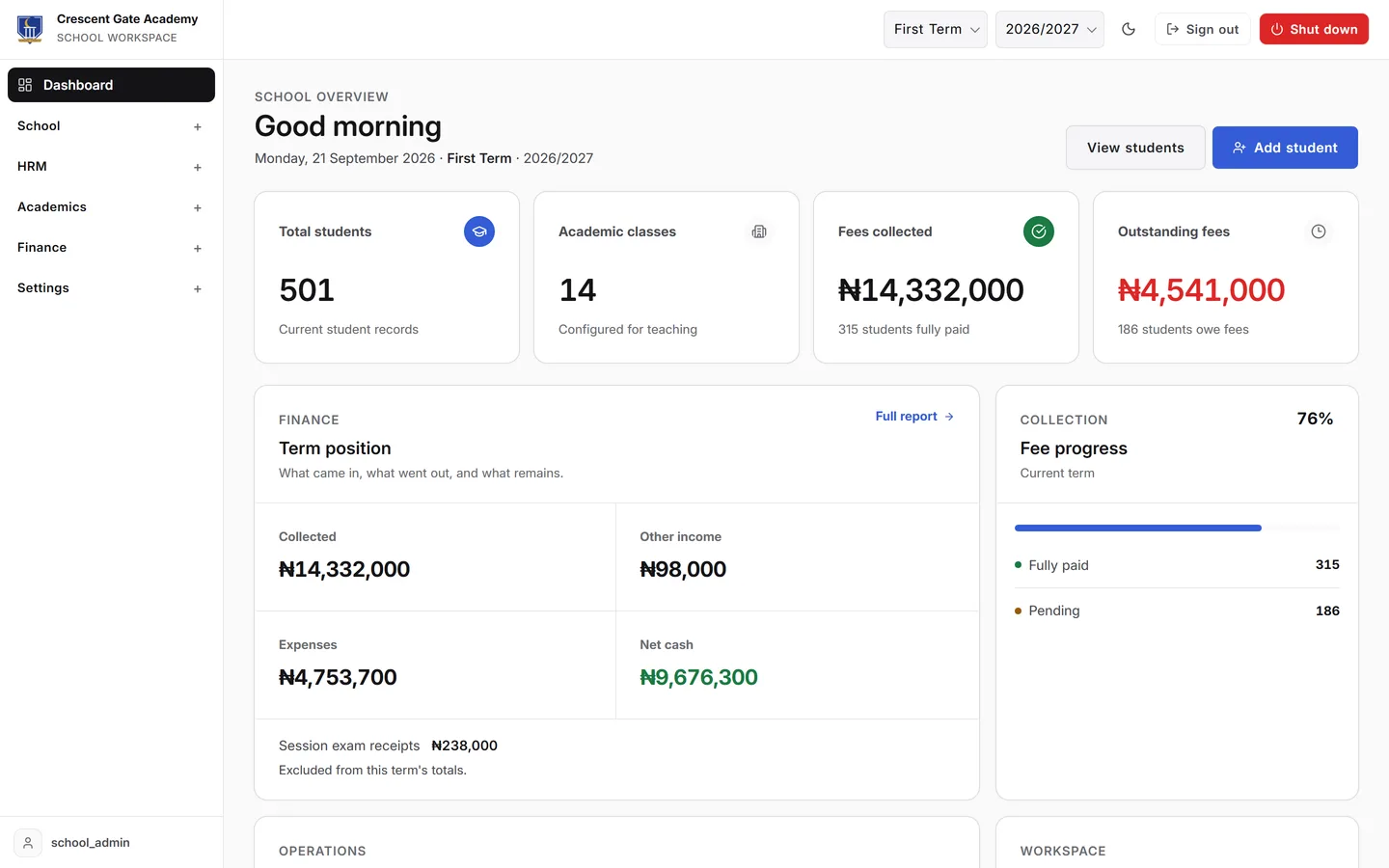The image size is (1389, 868).
Task: Select Finance in the sidebar
Action: tap(111, 247)
